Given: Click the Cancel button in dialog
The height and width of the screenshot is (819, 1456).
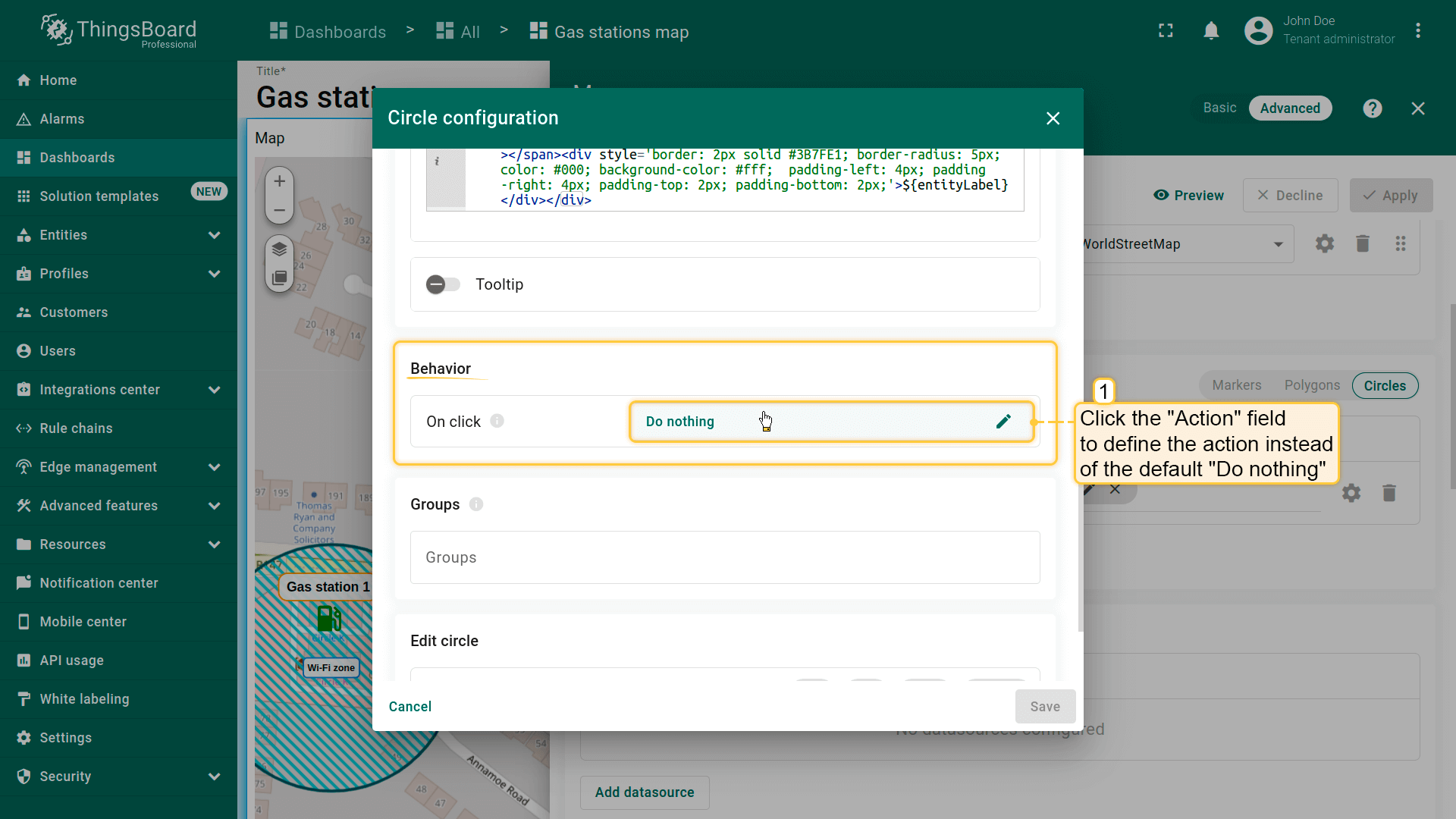Looking at the screenshot, I should click(409, 707).
